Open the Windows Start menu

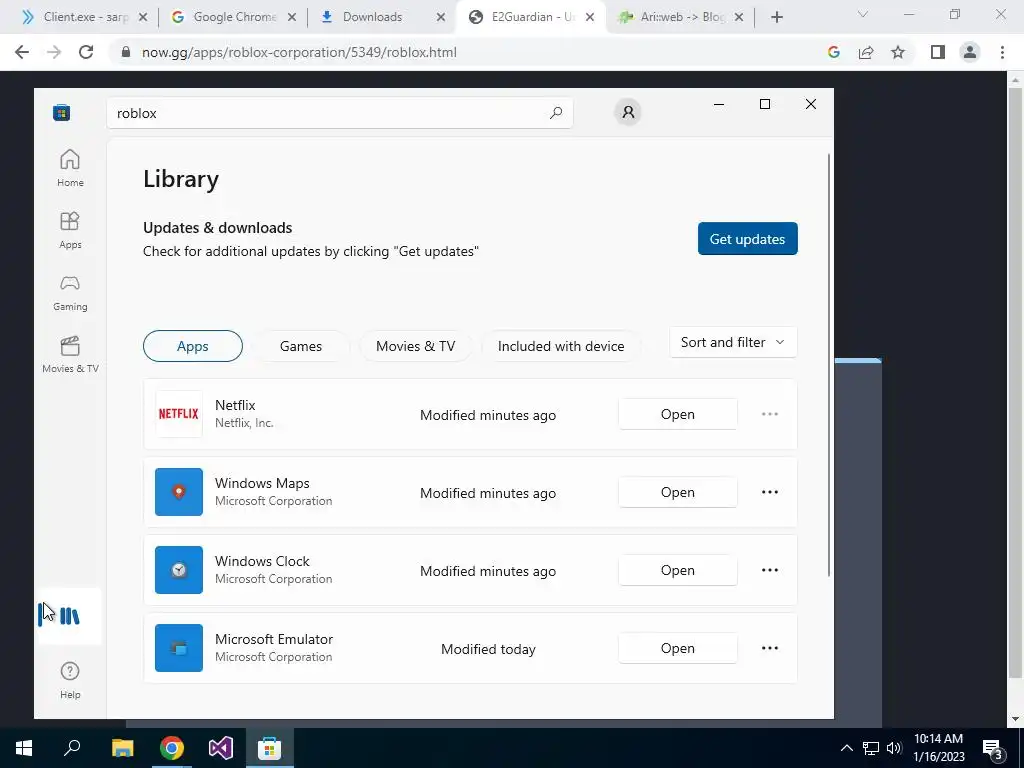coord(24,748)
